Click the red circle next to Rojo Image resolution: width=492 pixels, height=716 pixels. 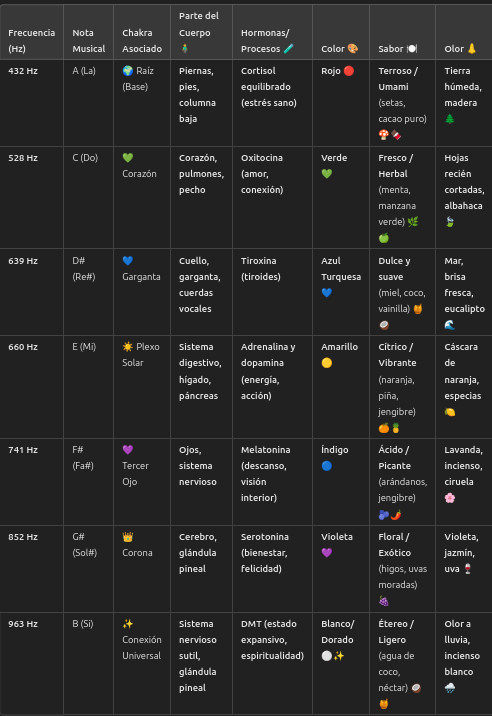click(x=349, y=71)
